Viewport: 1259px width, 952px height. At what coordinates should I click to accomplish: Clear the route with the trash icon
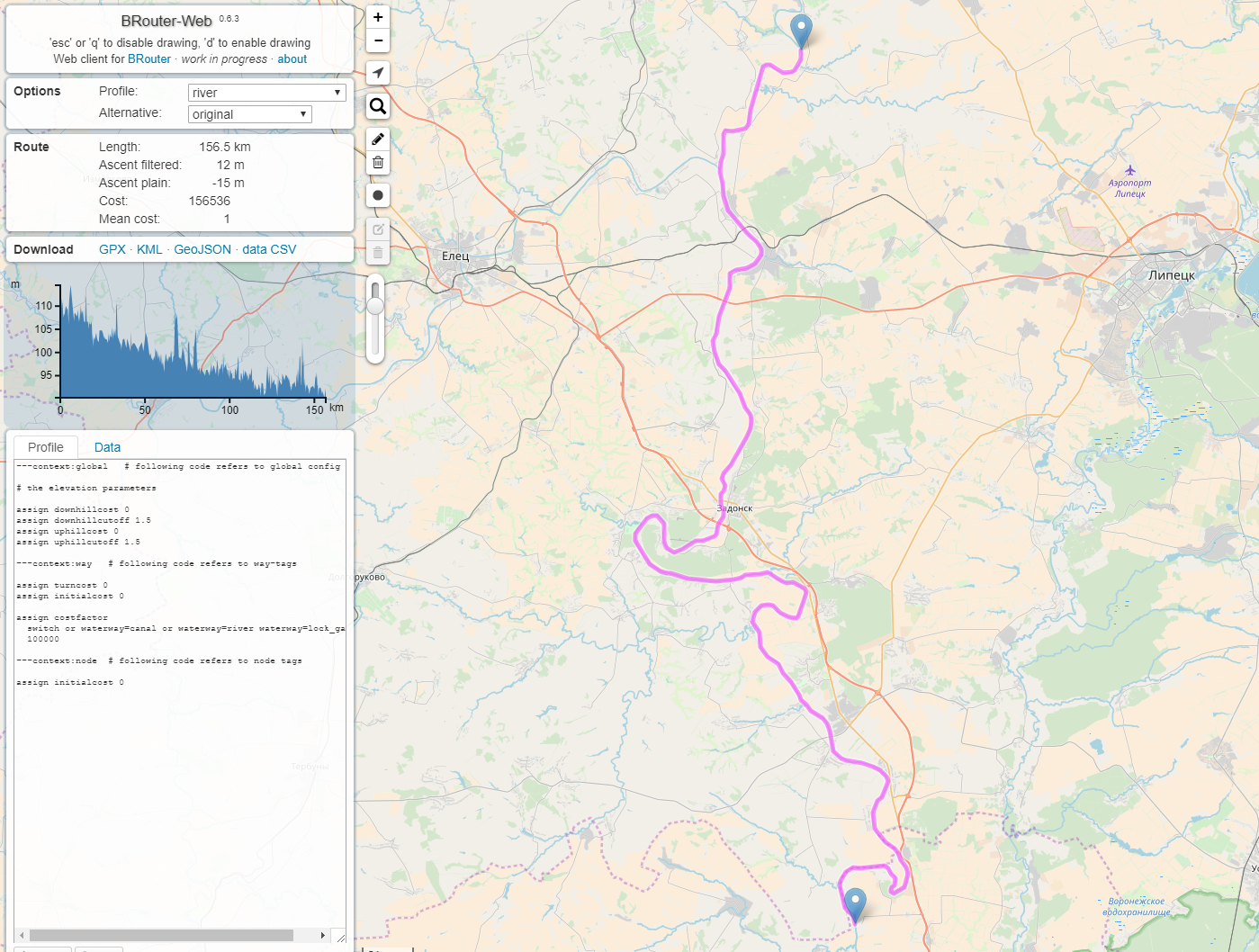click(378, 162)
